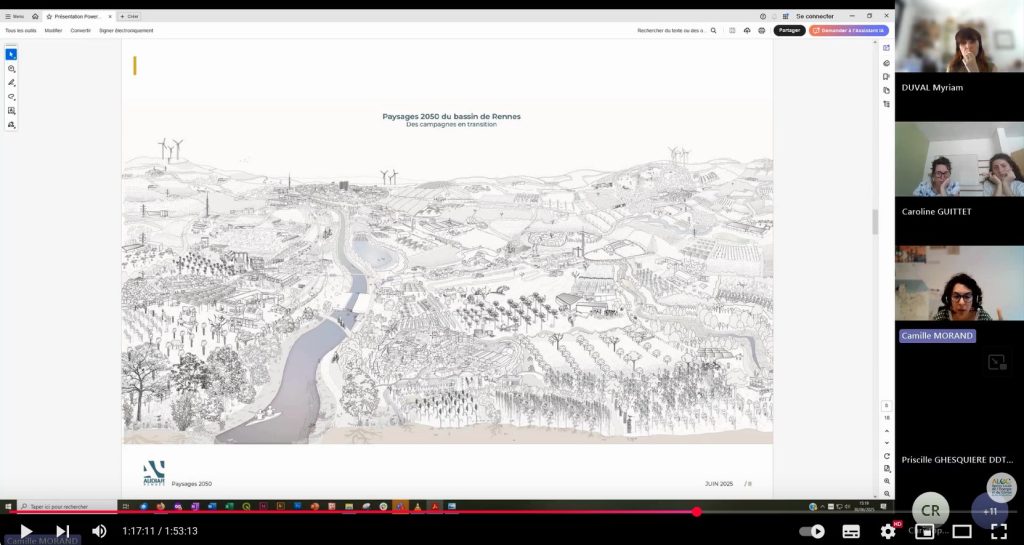1024x545 pixels.
Task: Open Signer électroniquement menu
Action: point(126,31)
